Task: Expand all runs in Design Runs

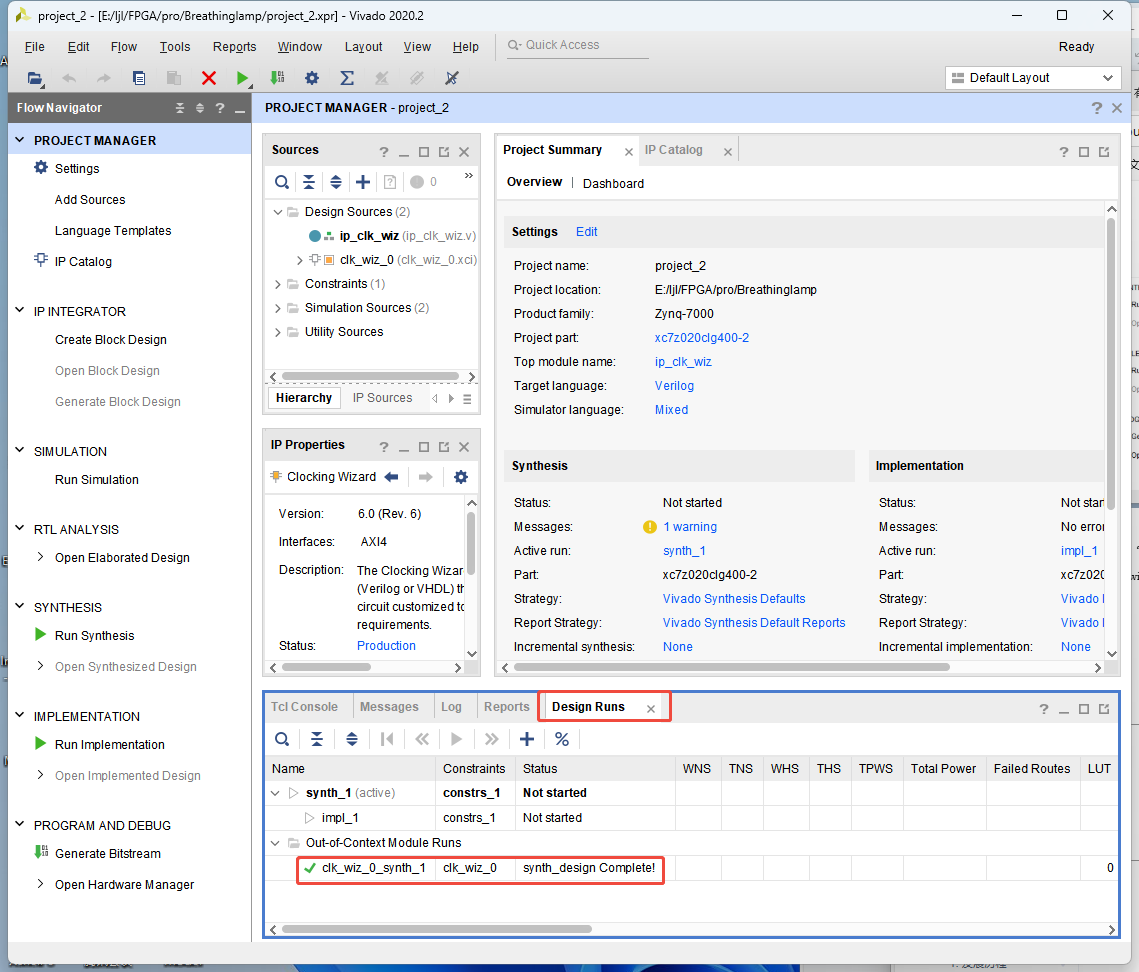Action: pyautogui.click(x=352, y=739)
